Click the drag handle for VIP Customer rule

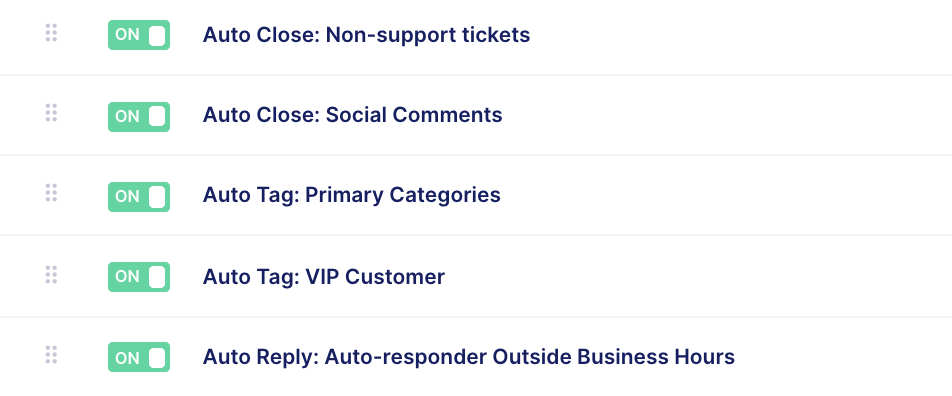point(52,275)
